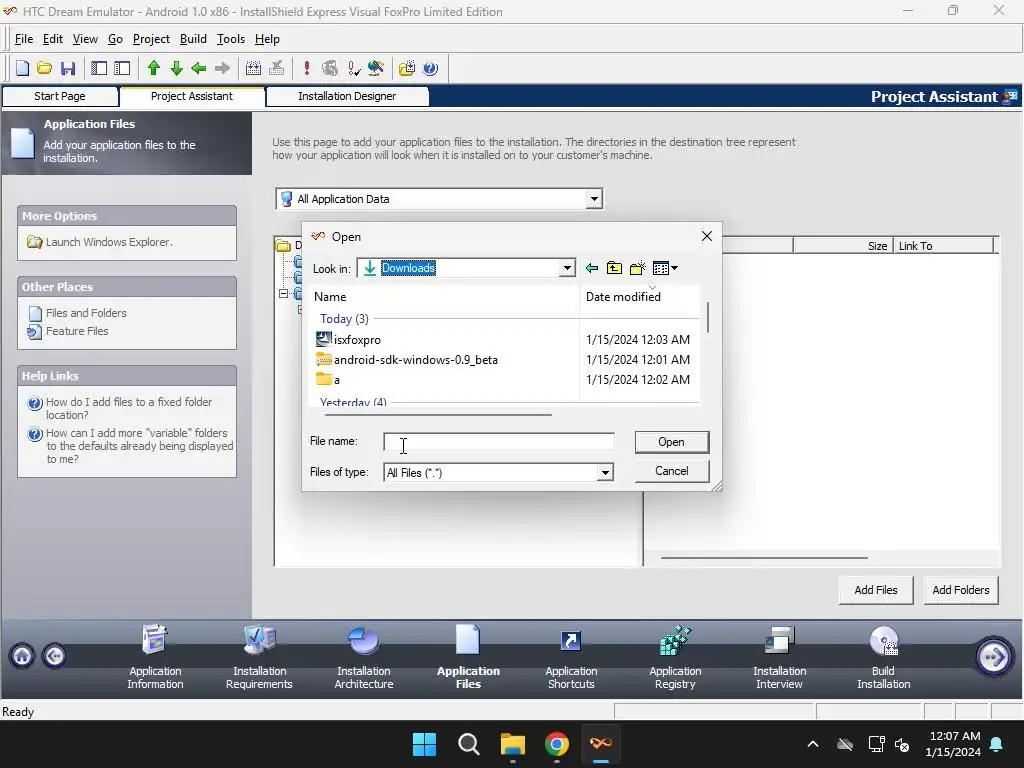The width and height of the screenshot is (1024, 768).
Task: Go back using Open dialog's green arrow
Action: [592, 268]
